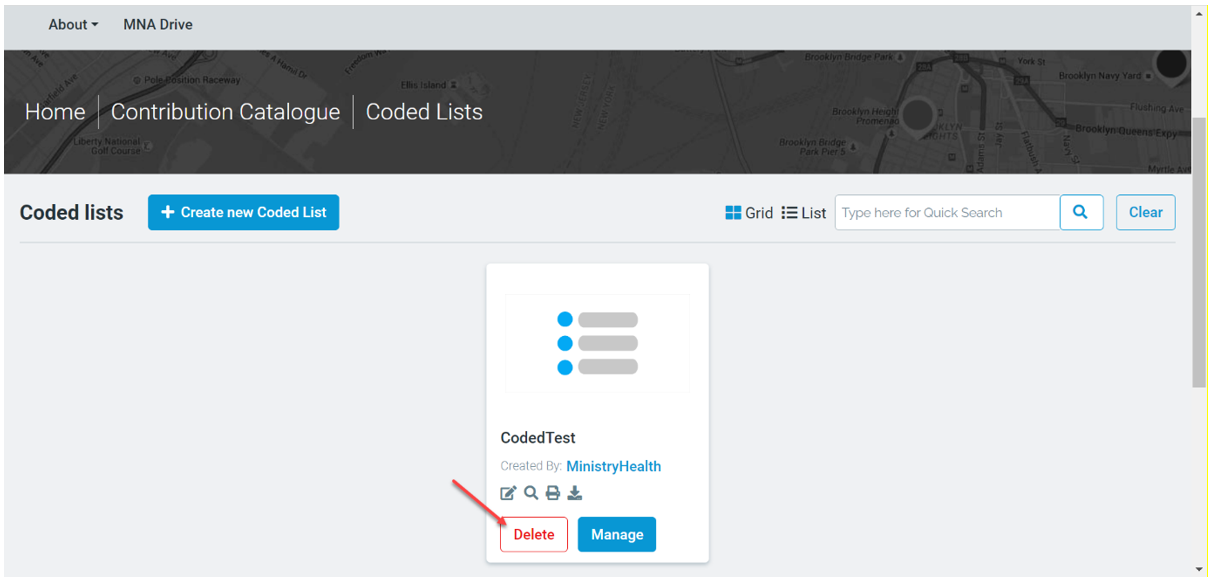Screen dimensions: 1215x584
Task: Open Coded Lists breadcrumb
Action: click(424, 112)
